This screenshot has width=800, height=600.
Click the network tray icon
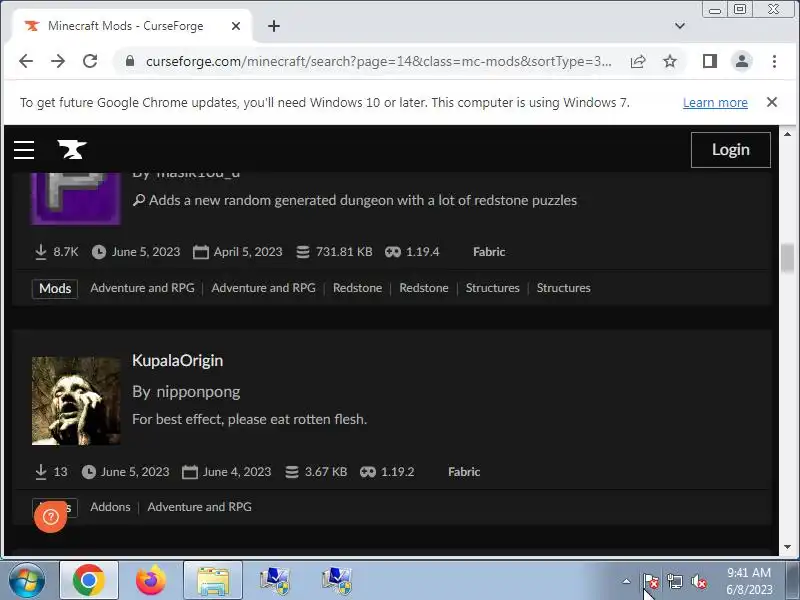point(674,581)
